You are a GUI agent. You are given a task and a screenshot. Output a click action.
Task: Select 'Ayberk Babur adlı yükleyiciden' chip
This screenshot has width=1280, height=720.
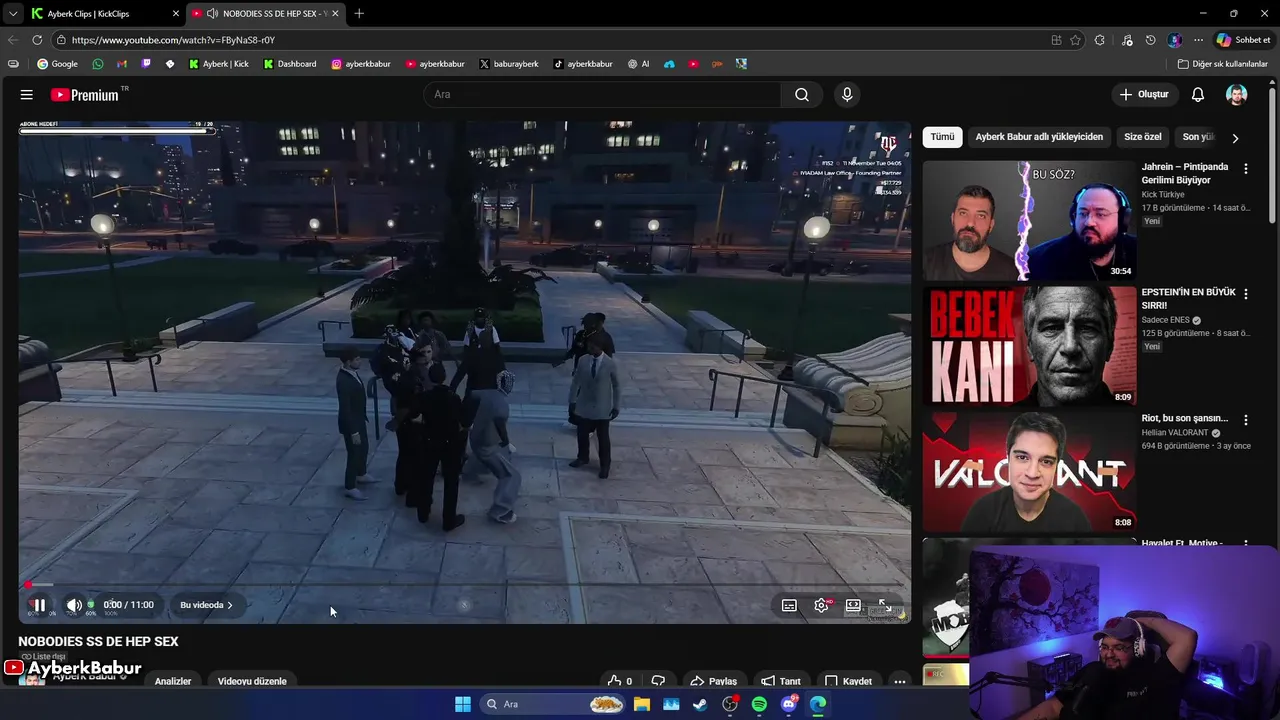click(1039, 137)
